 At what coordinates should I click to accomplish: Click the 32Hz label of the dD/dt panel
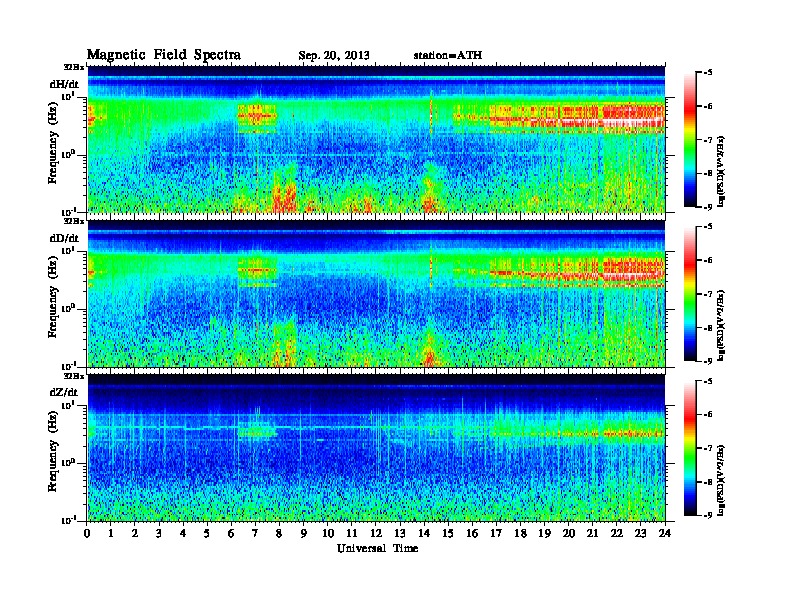pyautogui.click(x=74, y=221)
